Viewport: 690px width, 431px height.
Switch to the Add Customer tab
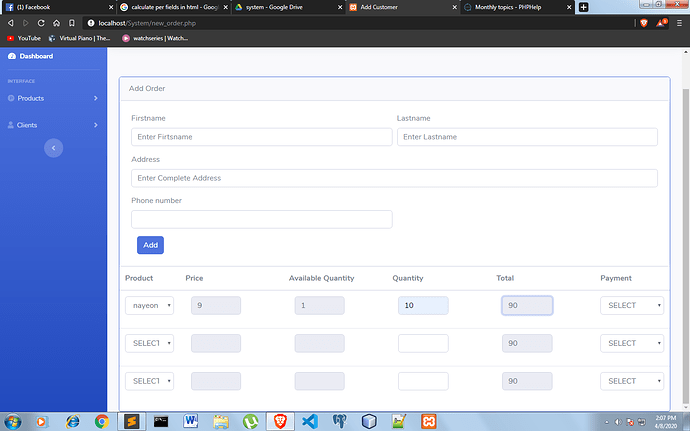(403, 7)
